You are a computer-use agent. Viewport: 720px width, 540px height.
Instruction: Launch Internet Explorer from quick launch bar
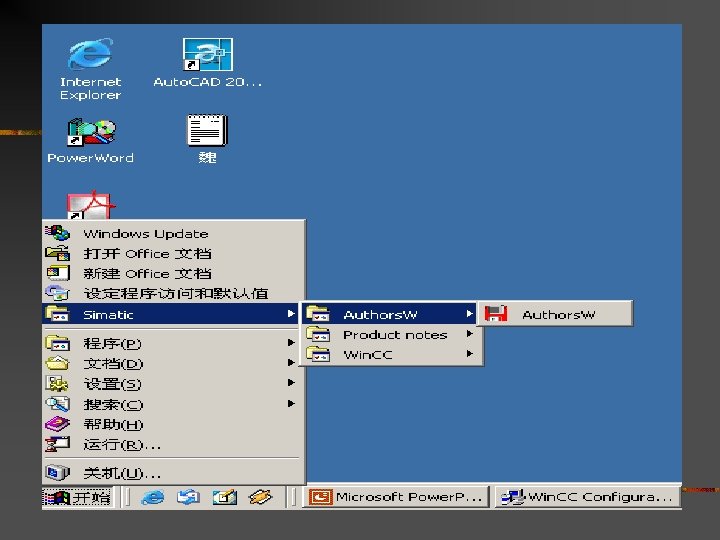[x=152, y=497]
